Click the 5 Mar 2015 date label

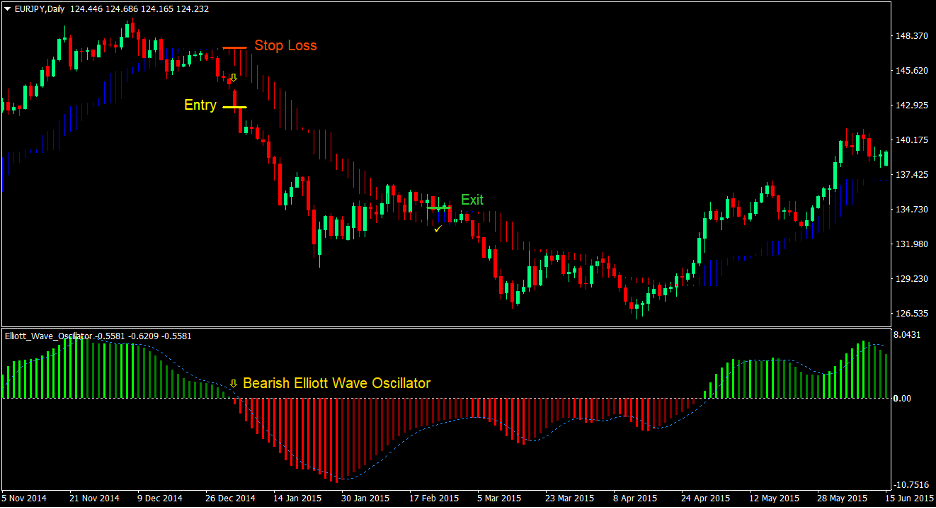tap(499, 498)
